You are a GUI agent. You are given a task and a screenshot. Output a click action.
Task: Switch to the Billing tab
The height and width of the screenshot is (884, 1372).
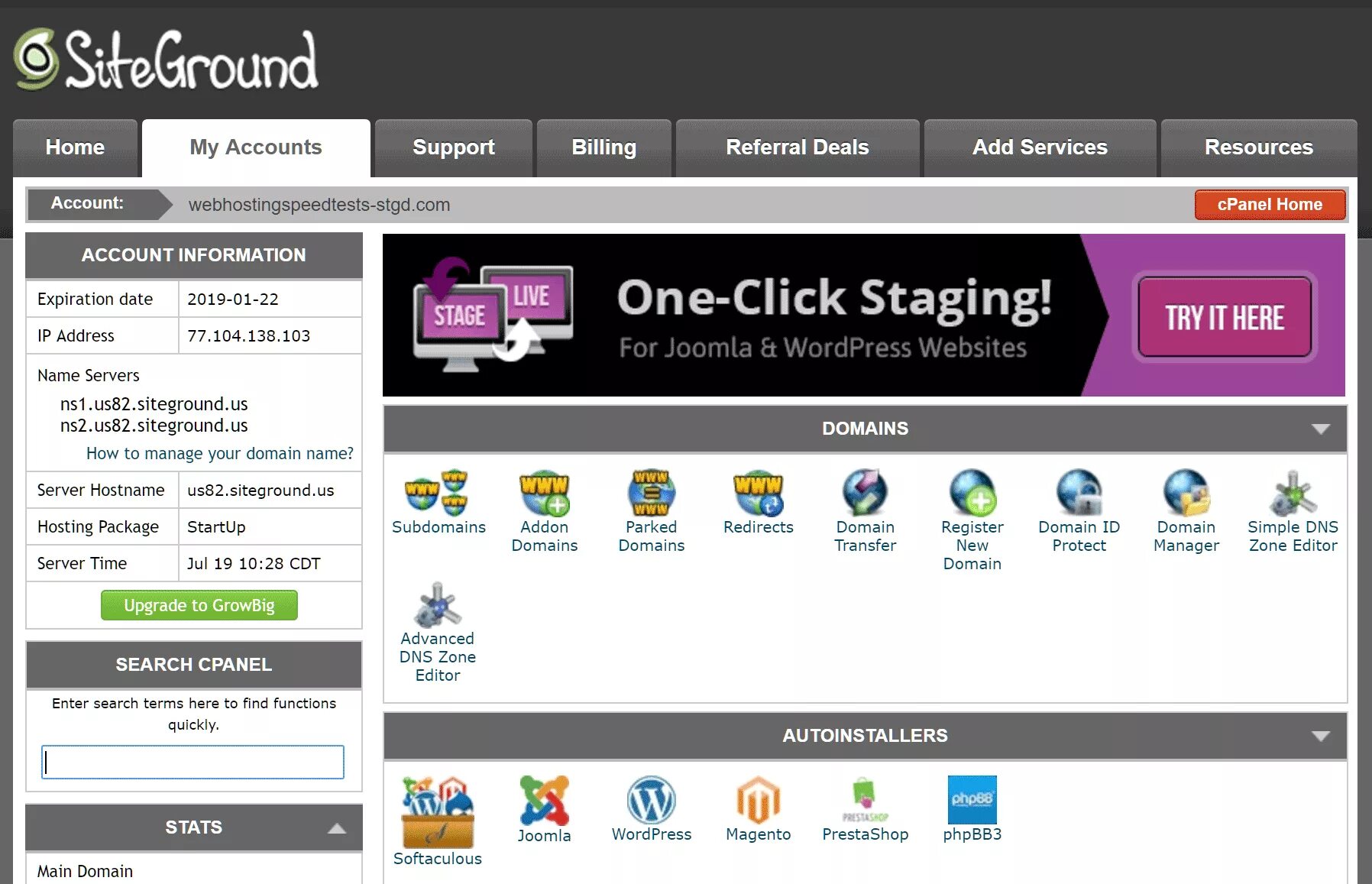click(603, 147)
